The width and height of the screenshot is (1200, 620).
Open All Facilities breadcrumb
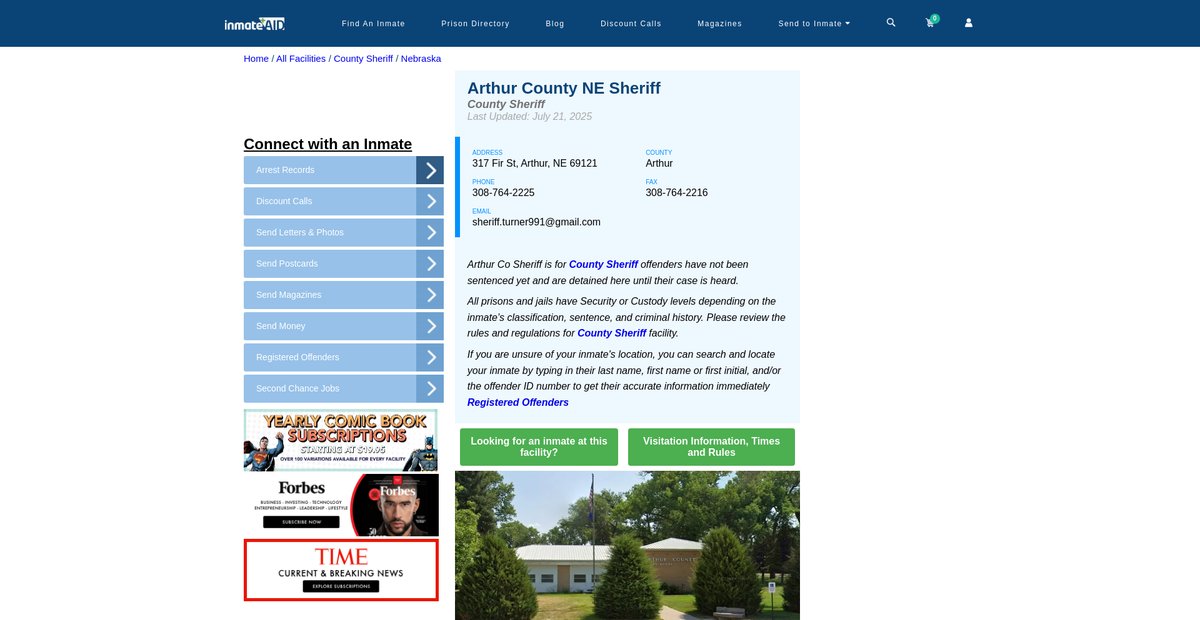coord(301,59)
